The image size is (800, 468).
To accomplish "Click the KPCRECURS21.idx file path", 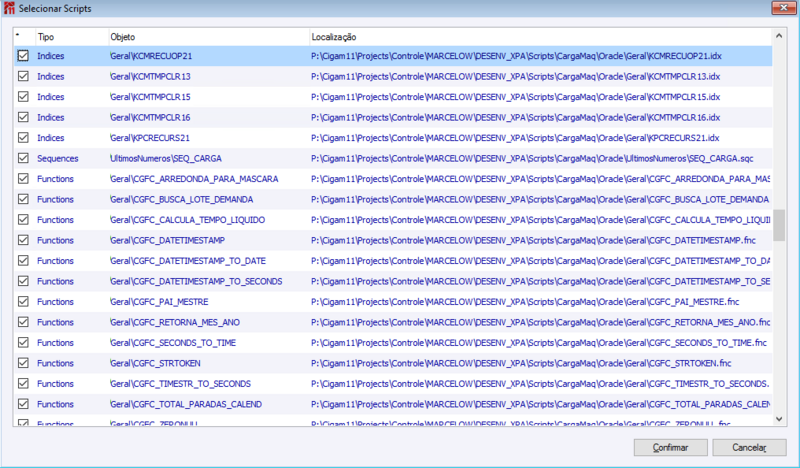I will tap(515, 138).
